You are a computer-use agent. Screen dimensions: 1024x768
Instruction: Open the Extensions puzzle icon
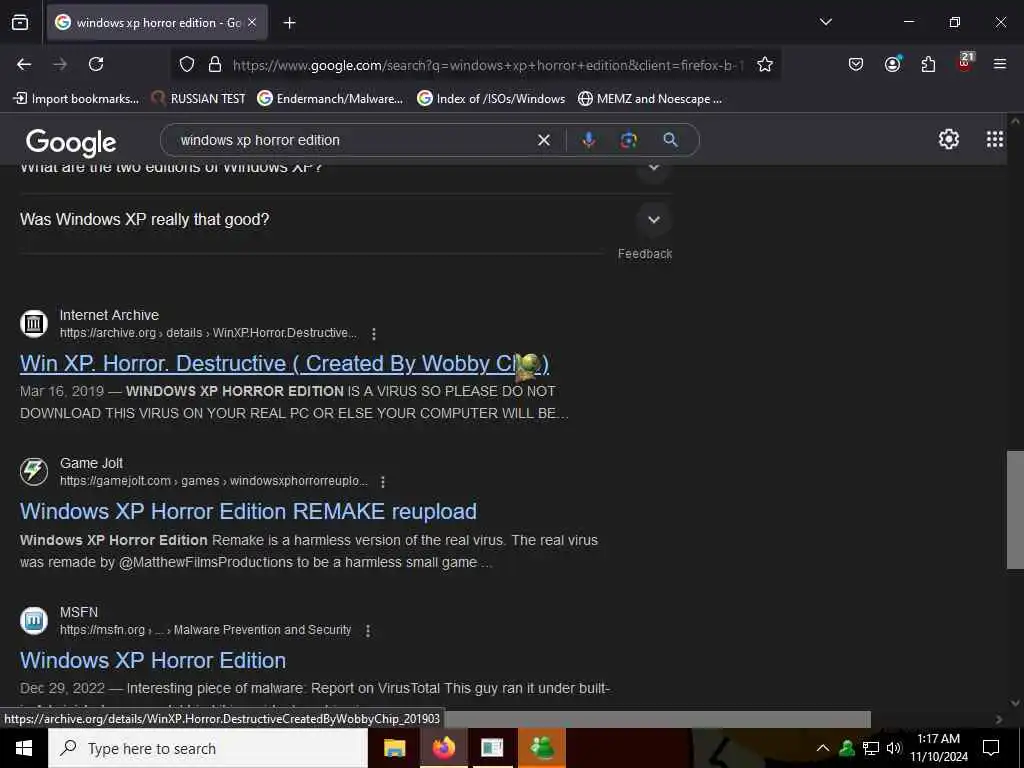click(x=928, y=64)
